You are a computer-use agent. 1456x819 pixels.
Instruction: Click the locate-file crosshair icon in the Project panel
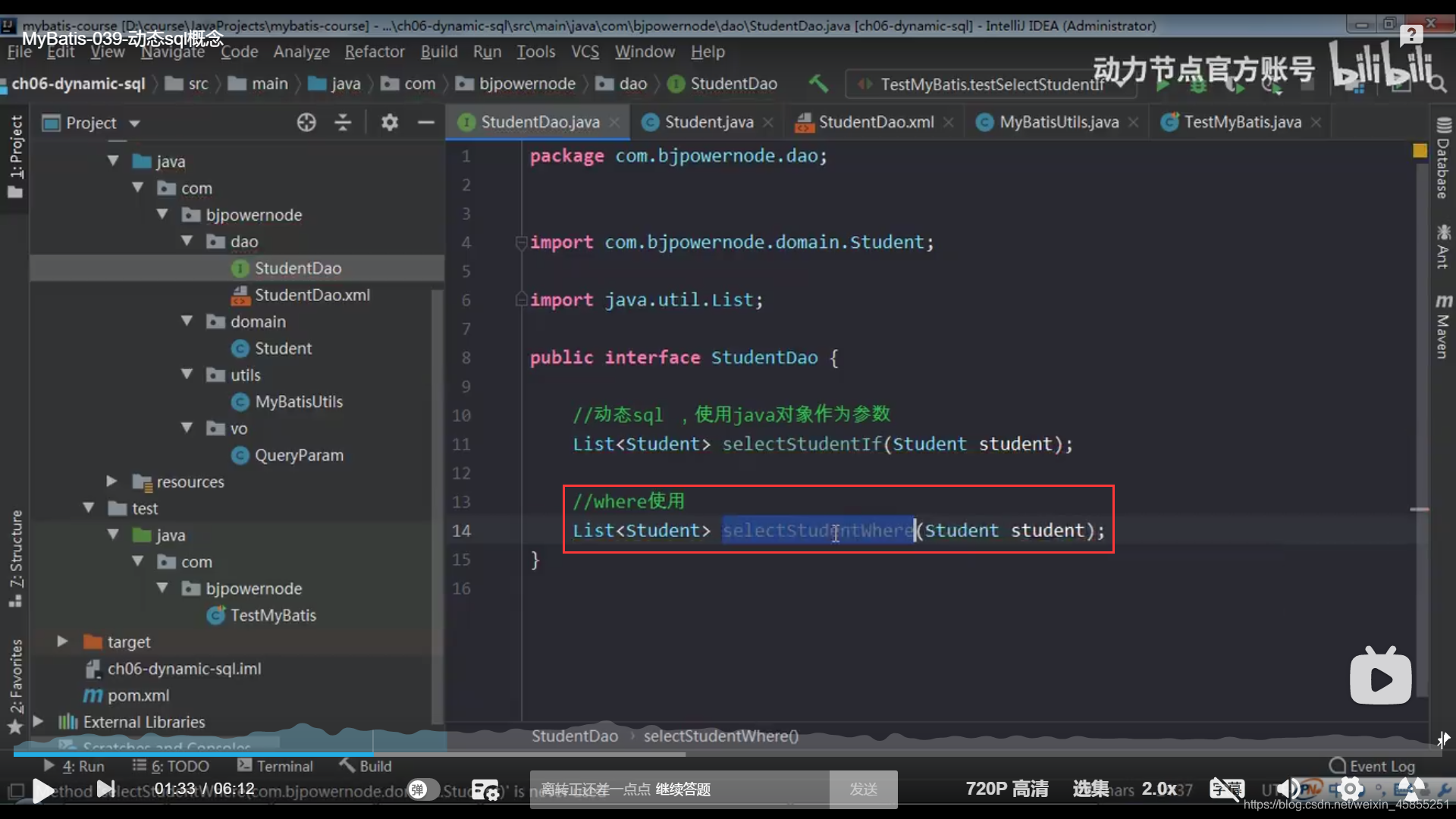click(306, 122)
